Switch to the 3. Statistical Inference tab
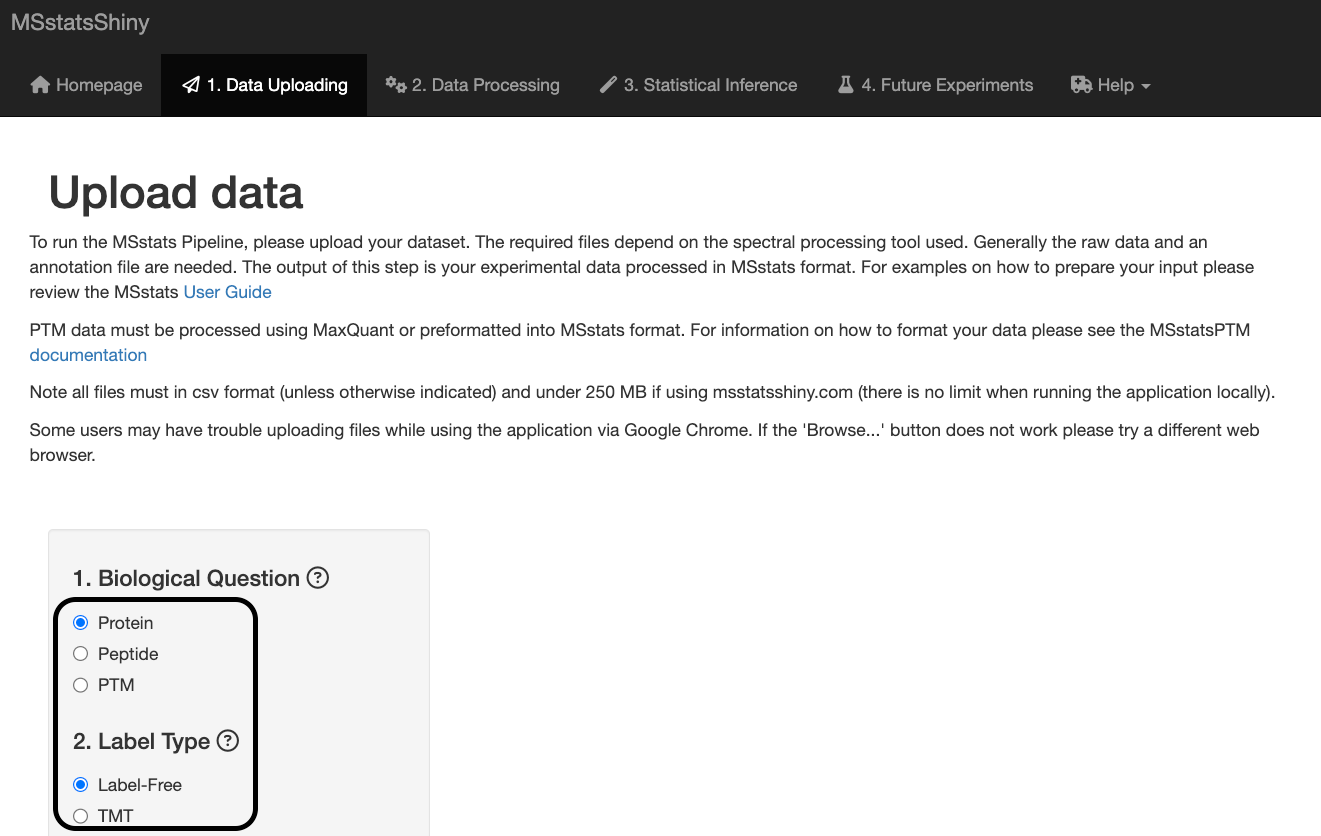 [698, 85]
